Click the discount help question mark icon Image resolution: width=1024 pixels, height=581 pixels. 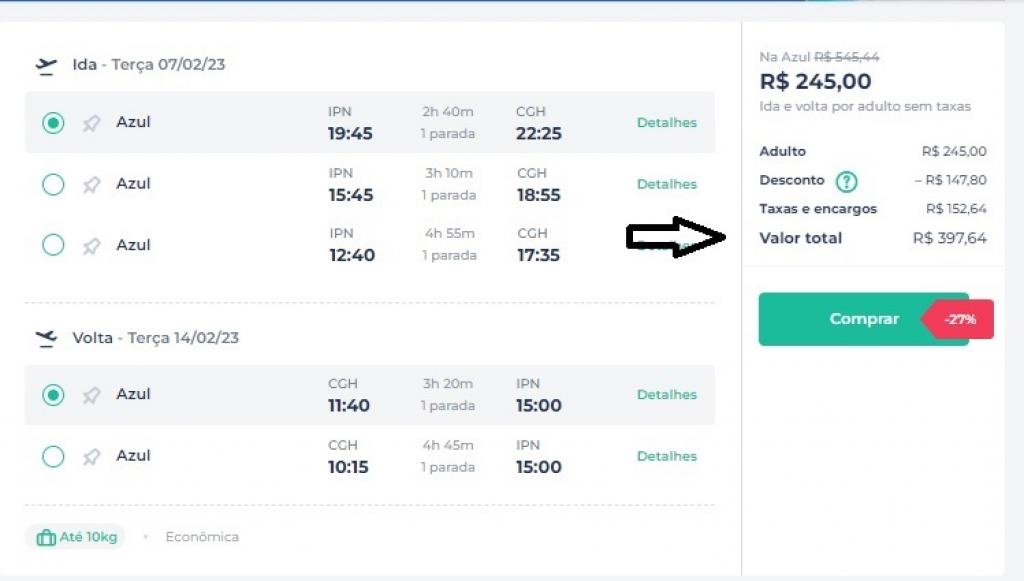[x=847, y=182]
